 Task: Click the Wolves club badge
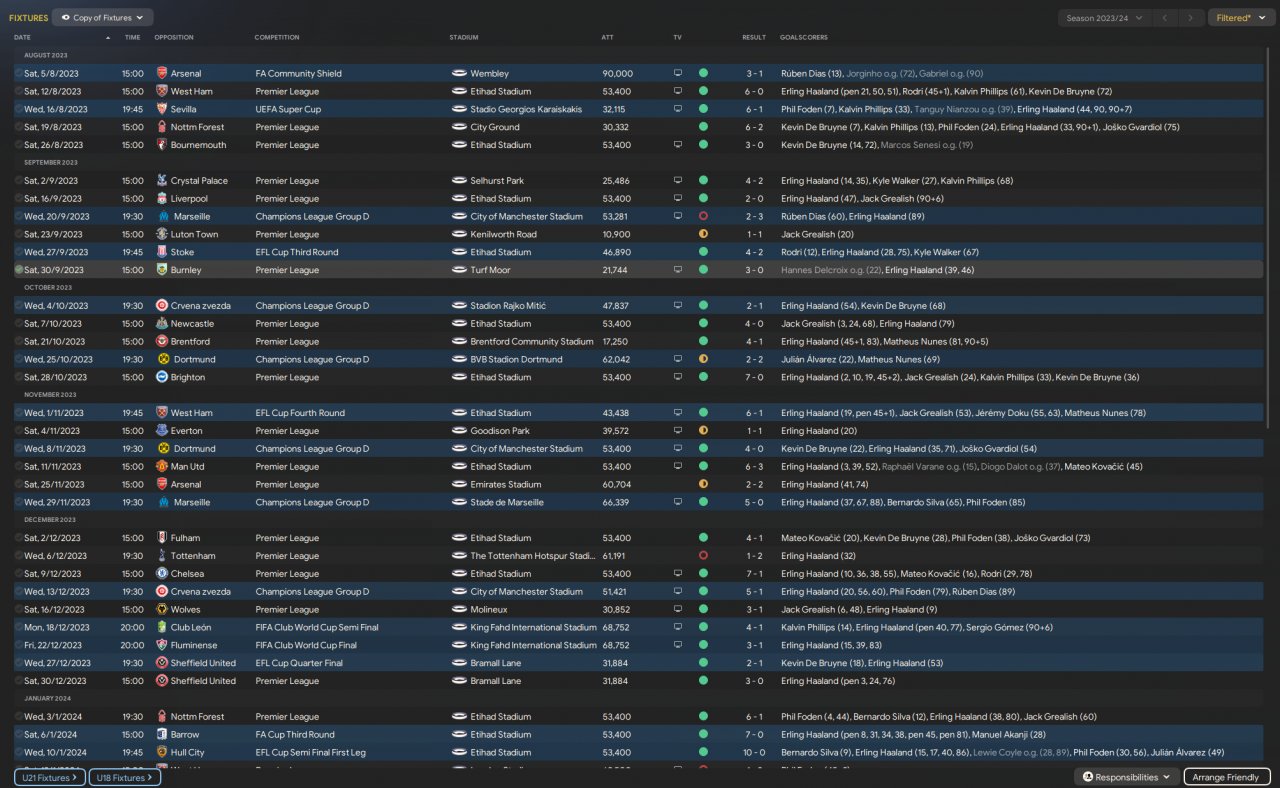coord(163,610)
